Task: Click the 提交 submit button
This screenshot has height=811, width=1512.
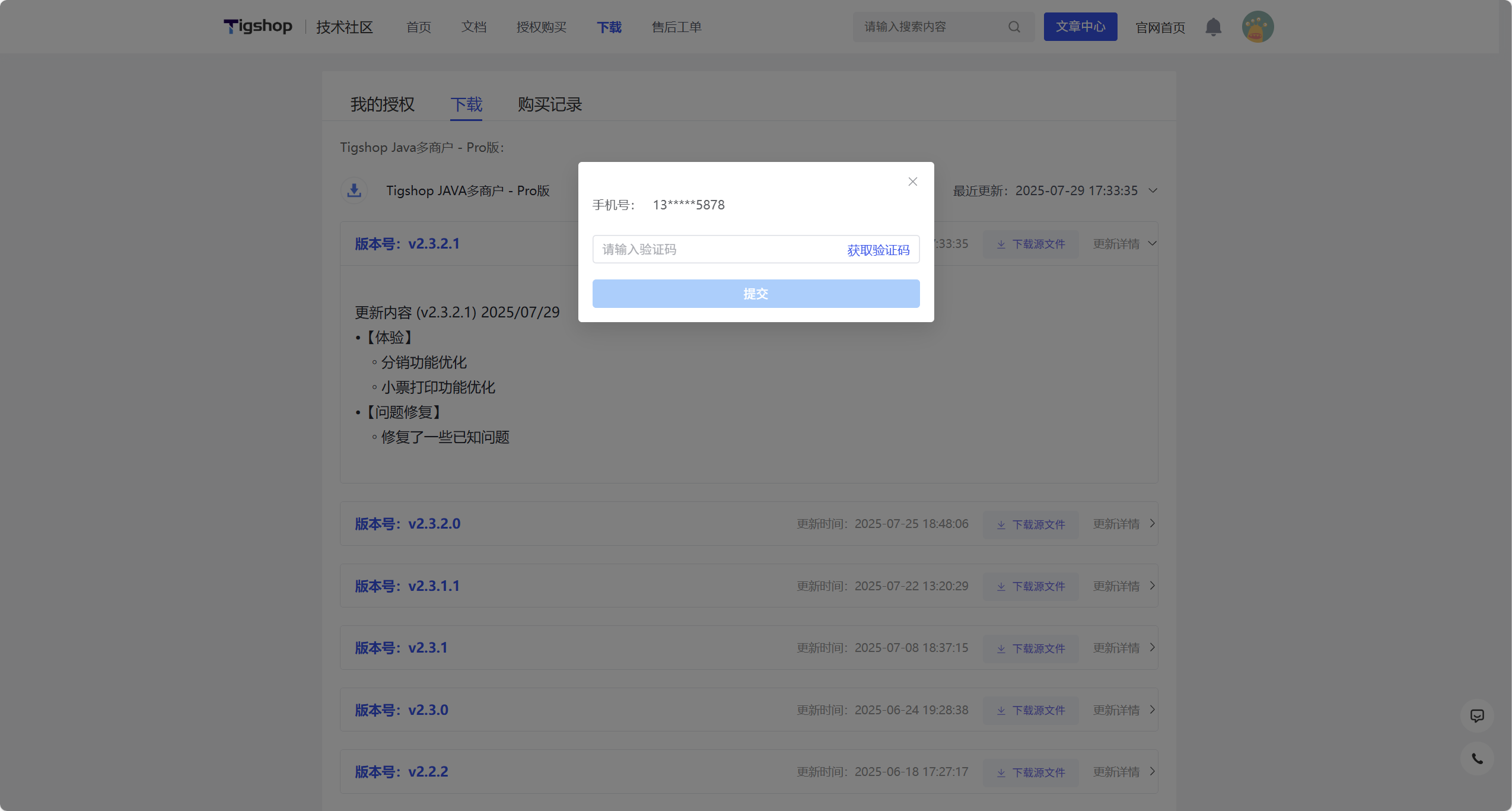Action: point(756,294)
